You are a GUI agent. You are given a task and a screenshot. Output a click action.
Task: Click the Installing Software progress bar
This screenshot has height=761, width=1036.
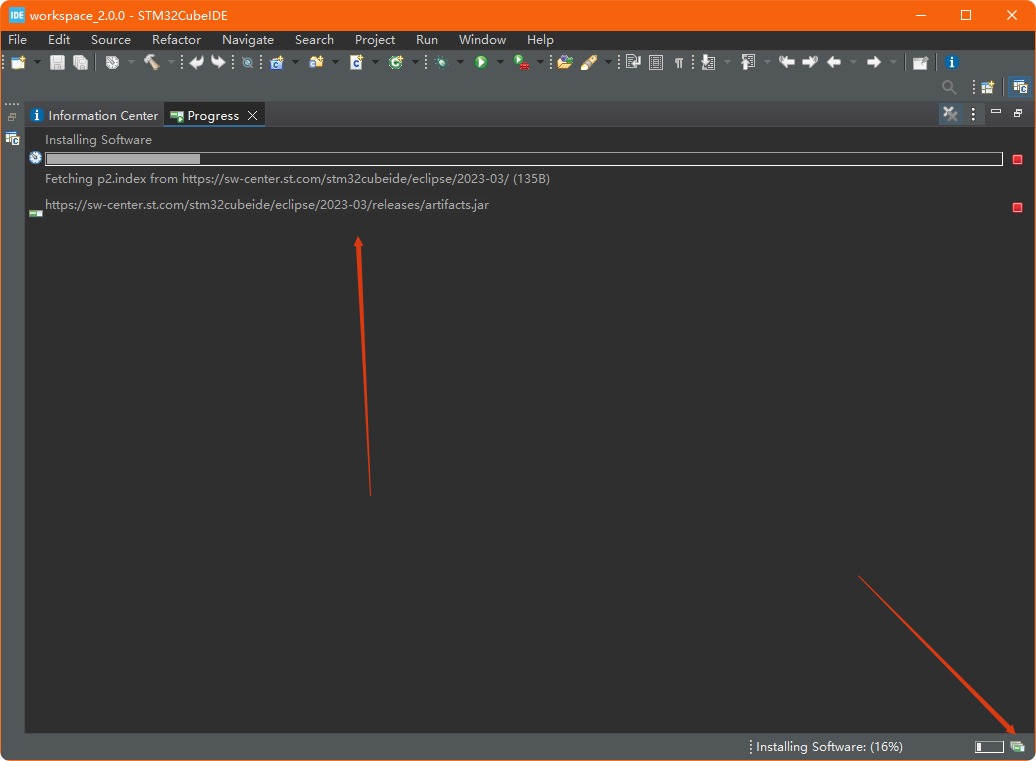523,159
